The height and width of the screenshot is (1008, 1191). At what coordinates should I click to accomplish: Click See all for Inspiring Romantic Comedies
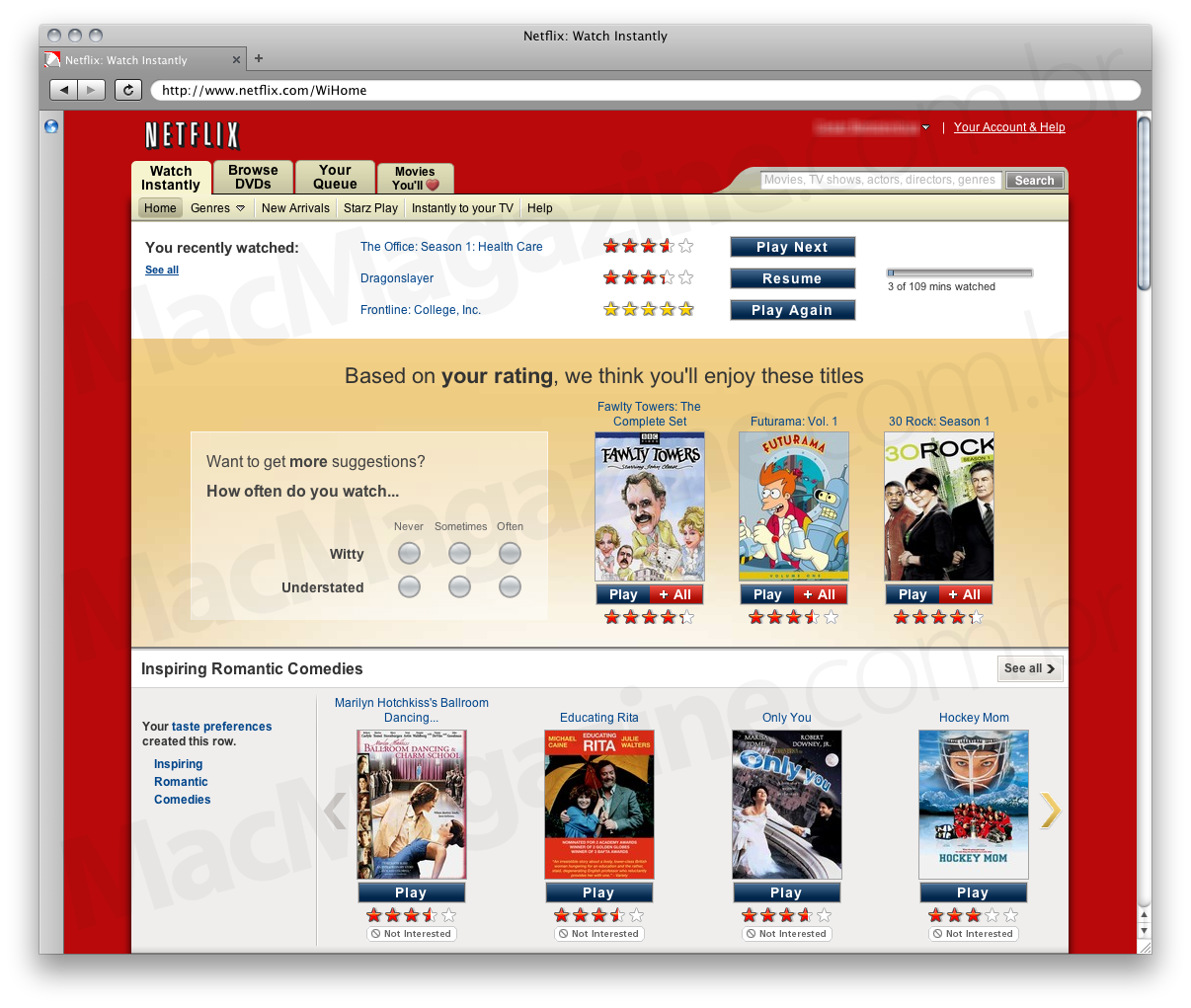[1030, 668]
